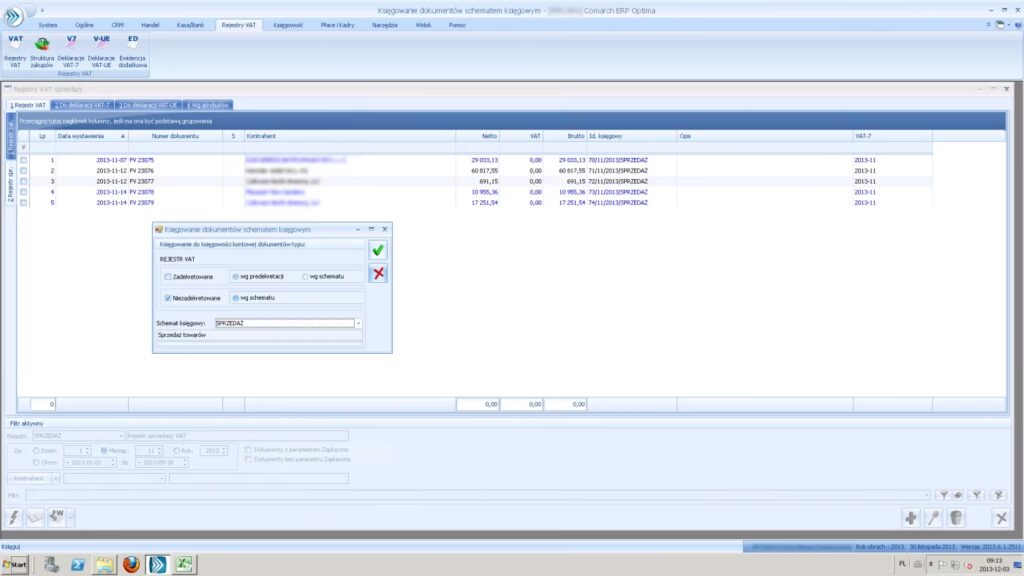Uncheck the Niezadekretowane checkbox
Image resolution: width=1024 pixels, height=576 pixels.
168,298
